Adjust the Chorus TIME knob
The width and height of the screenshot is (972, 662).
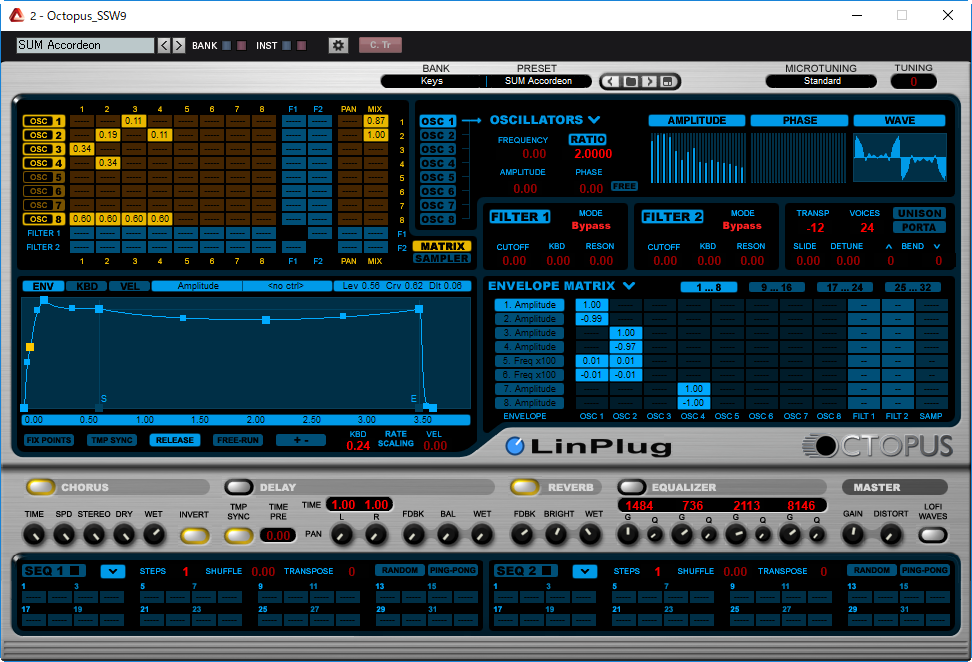coord(34,535)
